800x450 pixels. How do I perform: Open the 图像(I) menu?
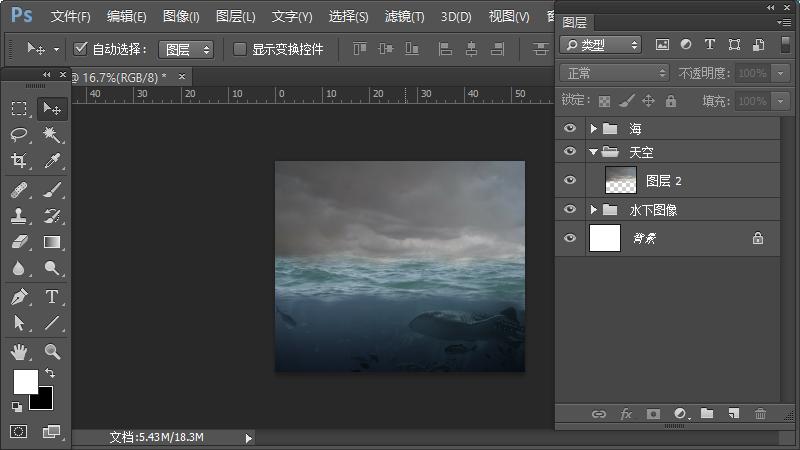[x=181, y=17]
